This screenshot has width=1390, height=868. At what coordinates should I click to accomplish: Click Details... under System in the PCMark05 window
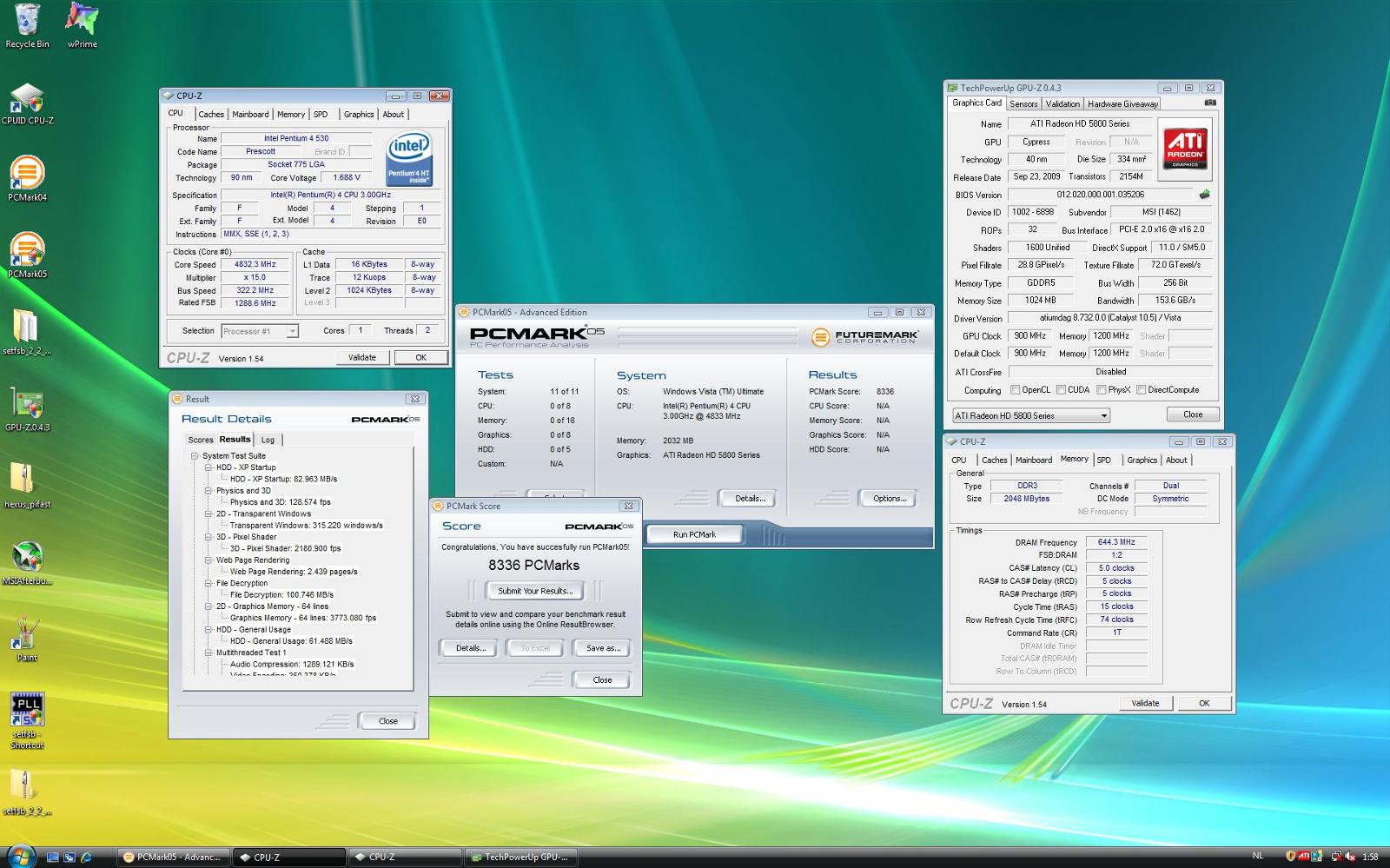750,499
